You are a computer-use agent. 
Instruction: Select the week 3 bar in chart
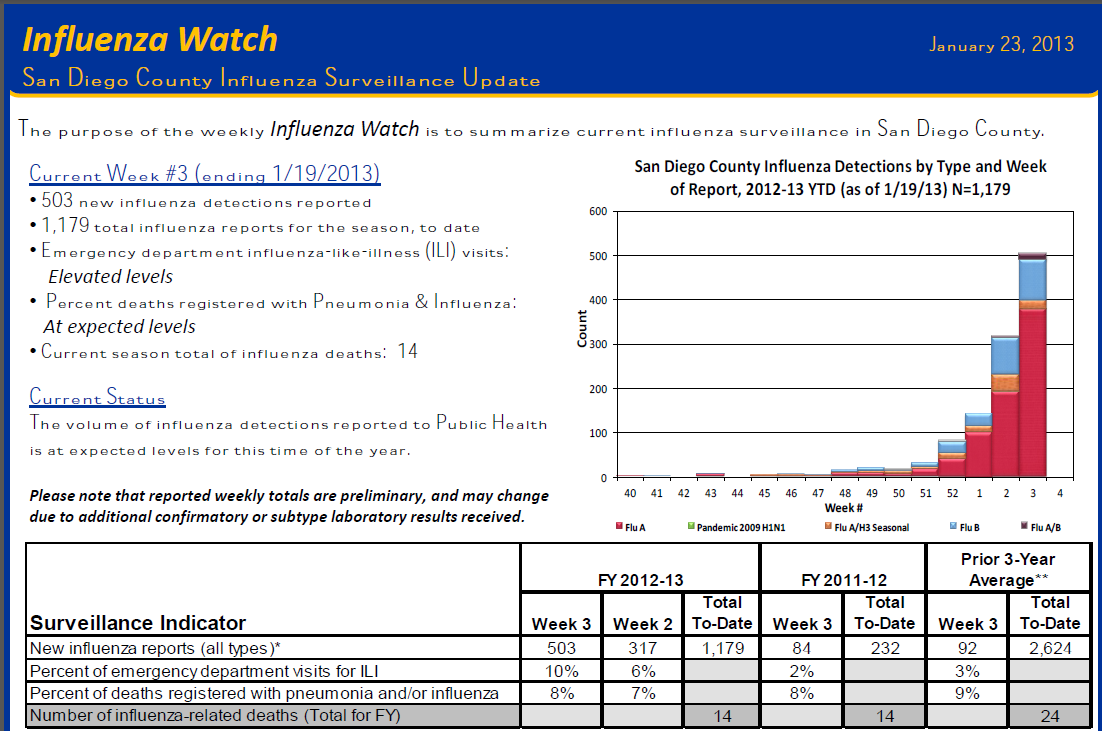1032,365
